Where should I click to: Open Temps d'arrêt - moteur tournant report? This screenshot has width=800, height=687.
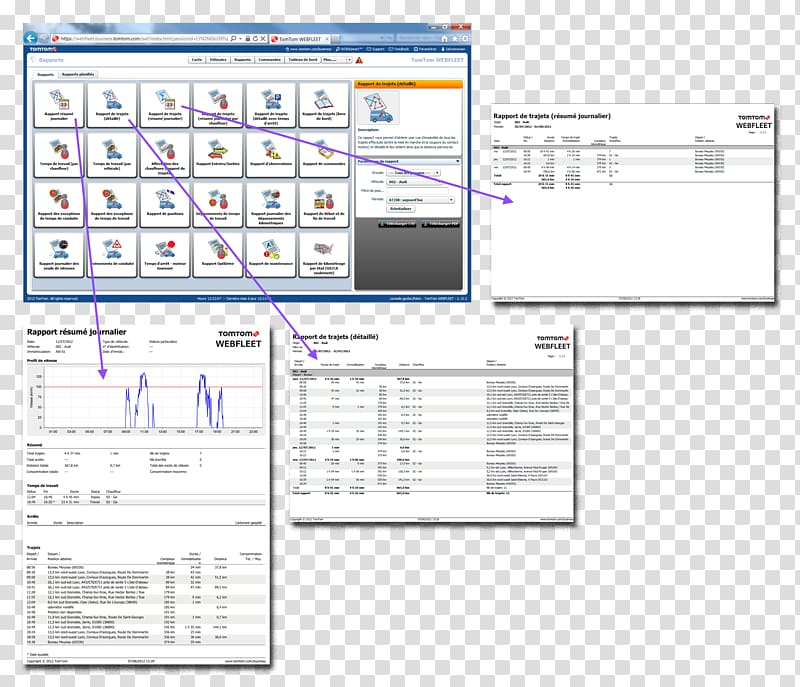click(165, 255)
